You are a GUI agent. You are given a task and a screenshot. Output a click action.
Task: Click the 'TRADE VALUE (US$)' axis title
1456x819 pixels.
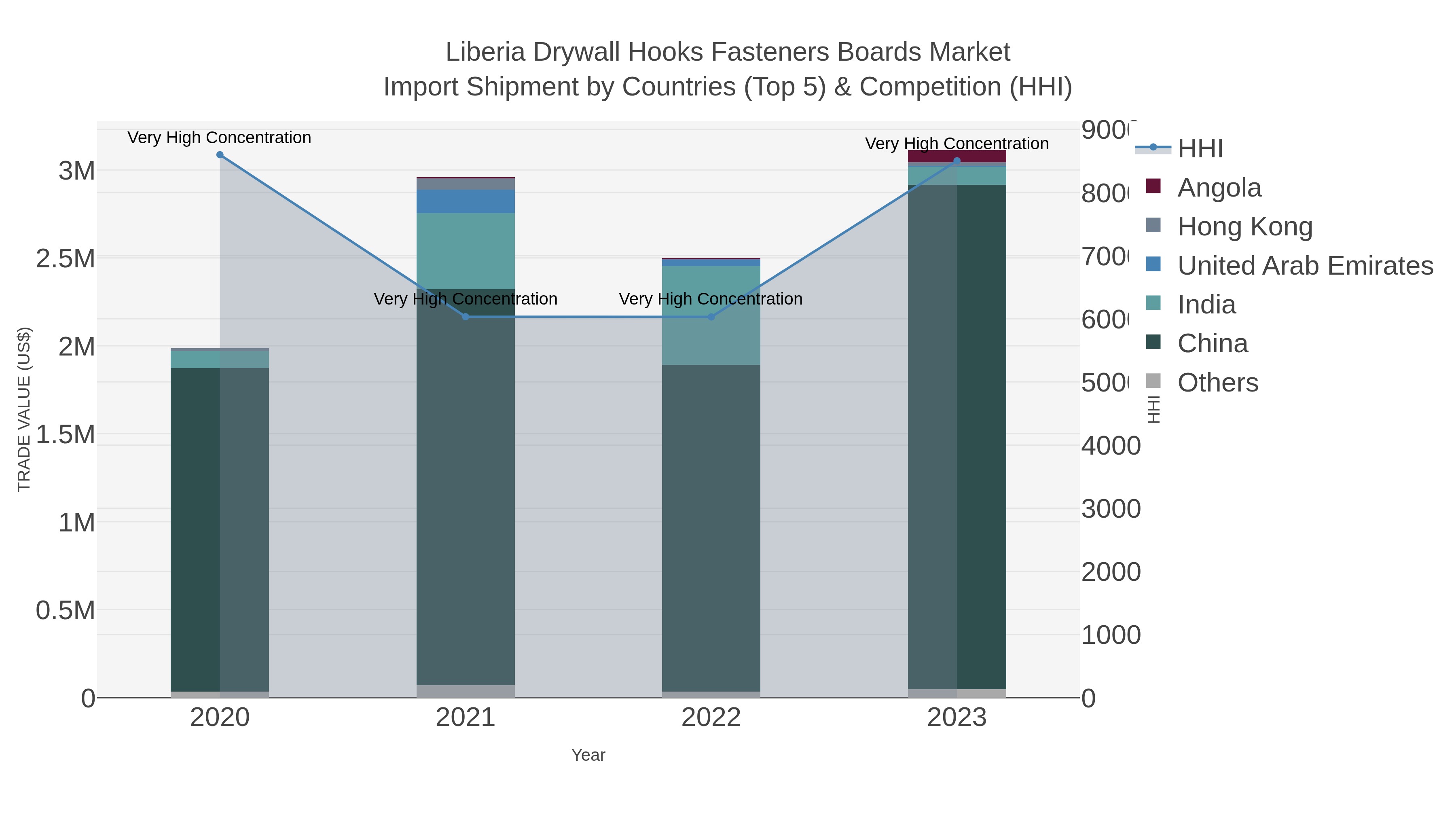24,409
